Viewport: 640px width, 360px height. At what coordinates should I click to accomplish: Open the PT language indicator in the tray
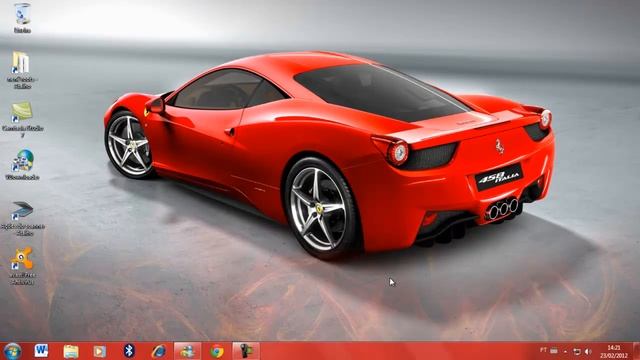543,350
